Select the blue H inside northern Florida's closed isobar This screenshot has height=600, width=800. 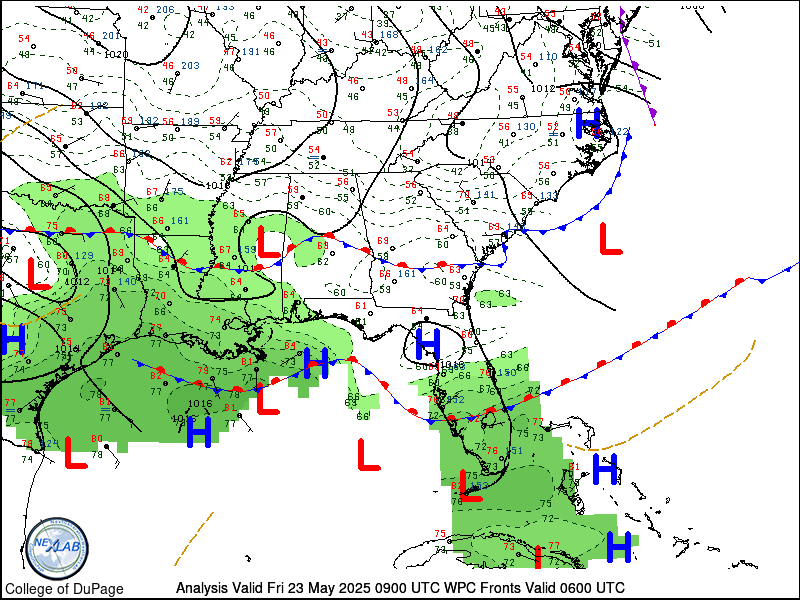pos(428,344)
